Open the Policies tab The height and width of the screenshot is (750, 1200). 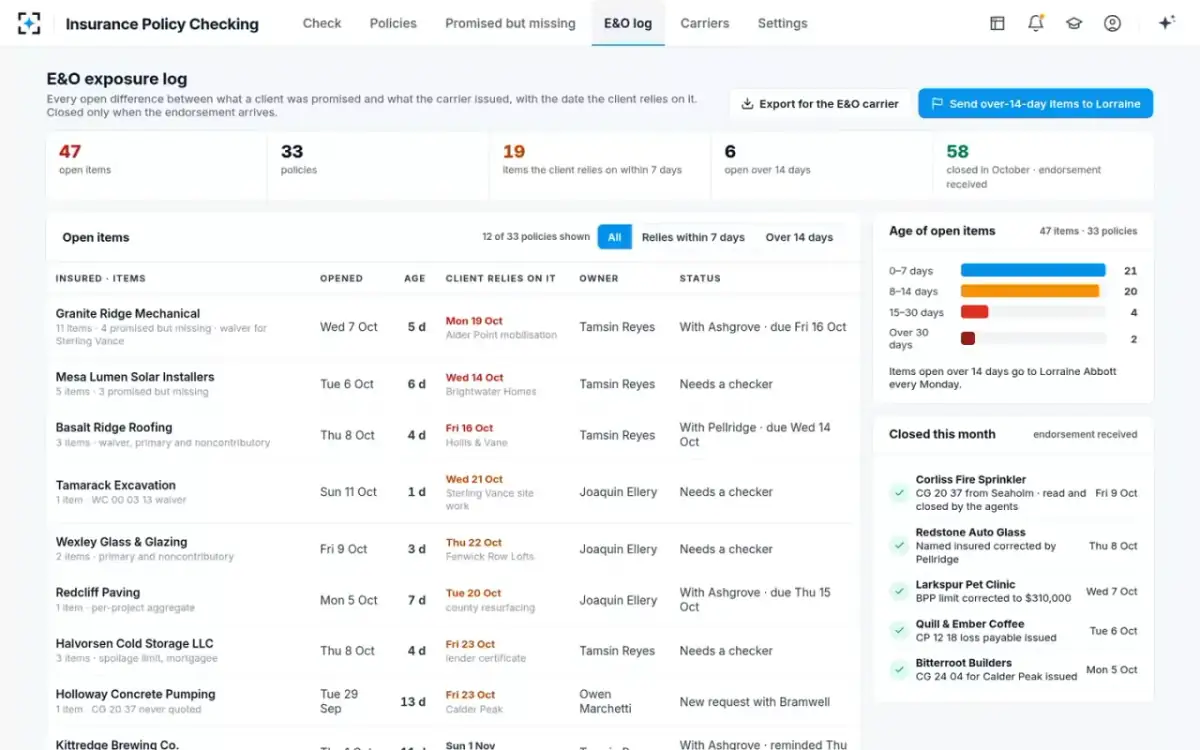pos(393,23)
